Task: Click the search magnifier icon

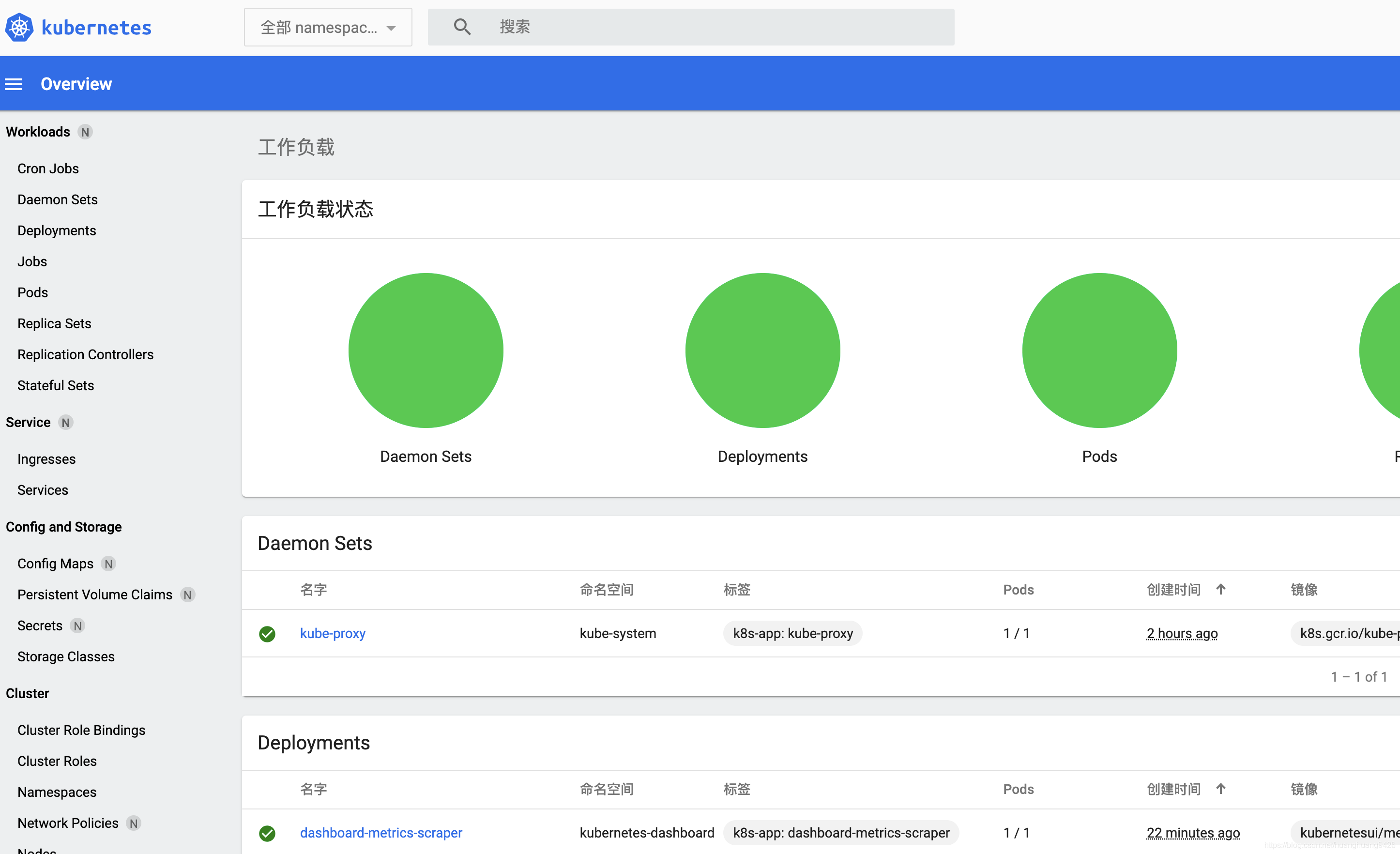Action: click(x=462, y=27)
